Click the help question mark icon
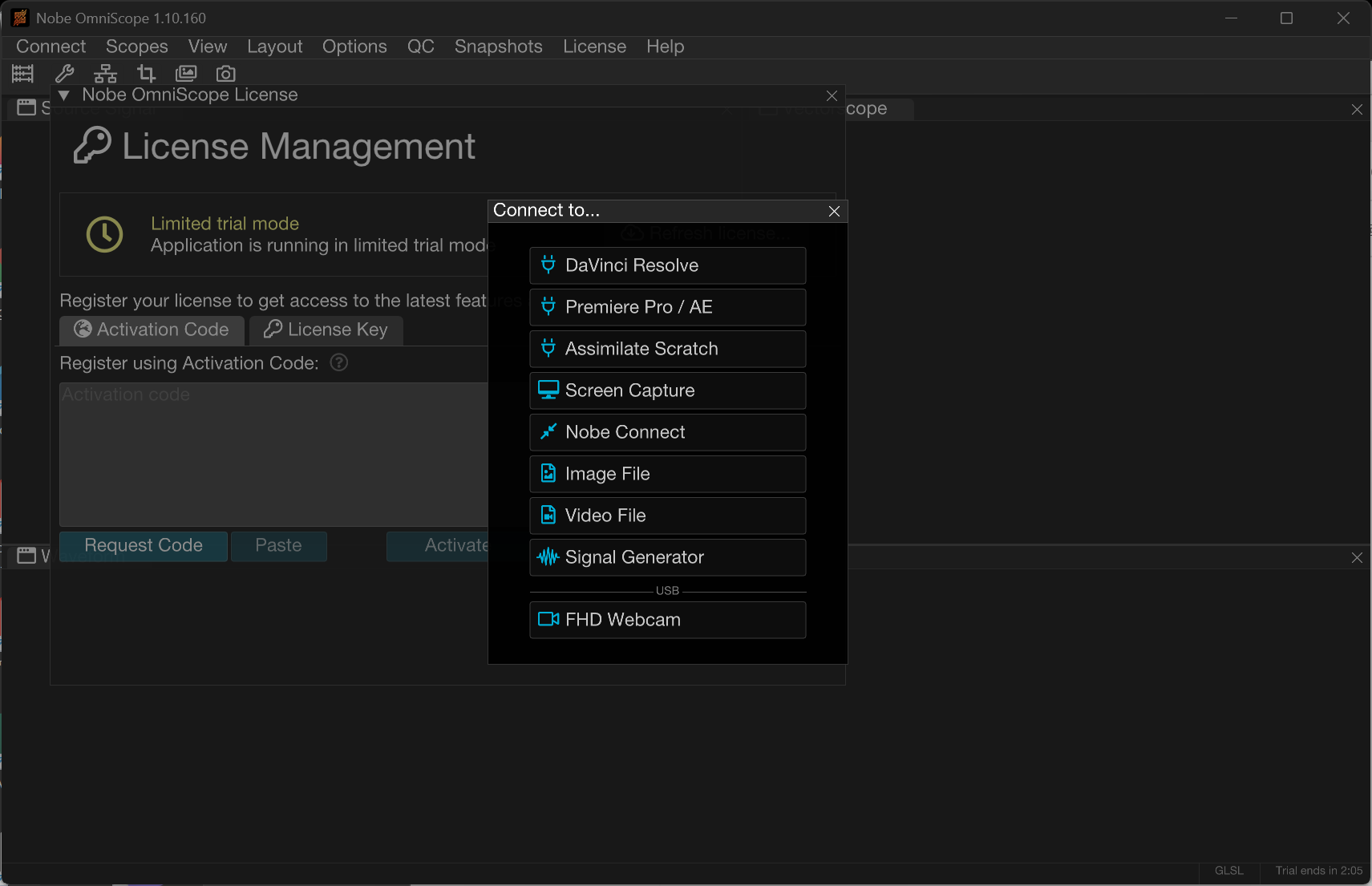Image resolution: width=1372 pixels, height=886 pixels. point(339,362)
